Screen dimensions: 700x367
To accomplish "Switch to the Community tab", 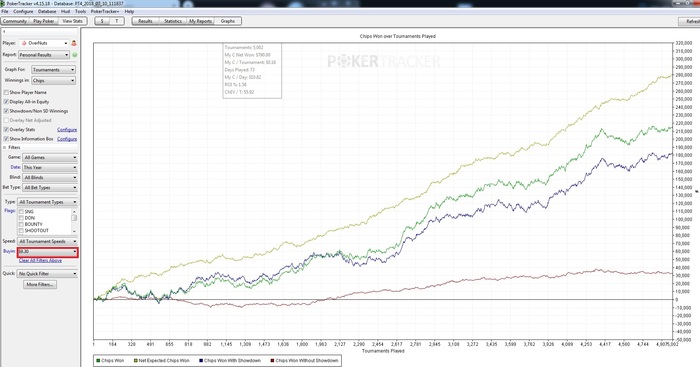I will pyautogui.click(x=15, y=21).
